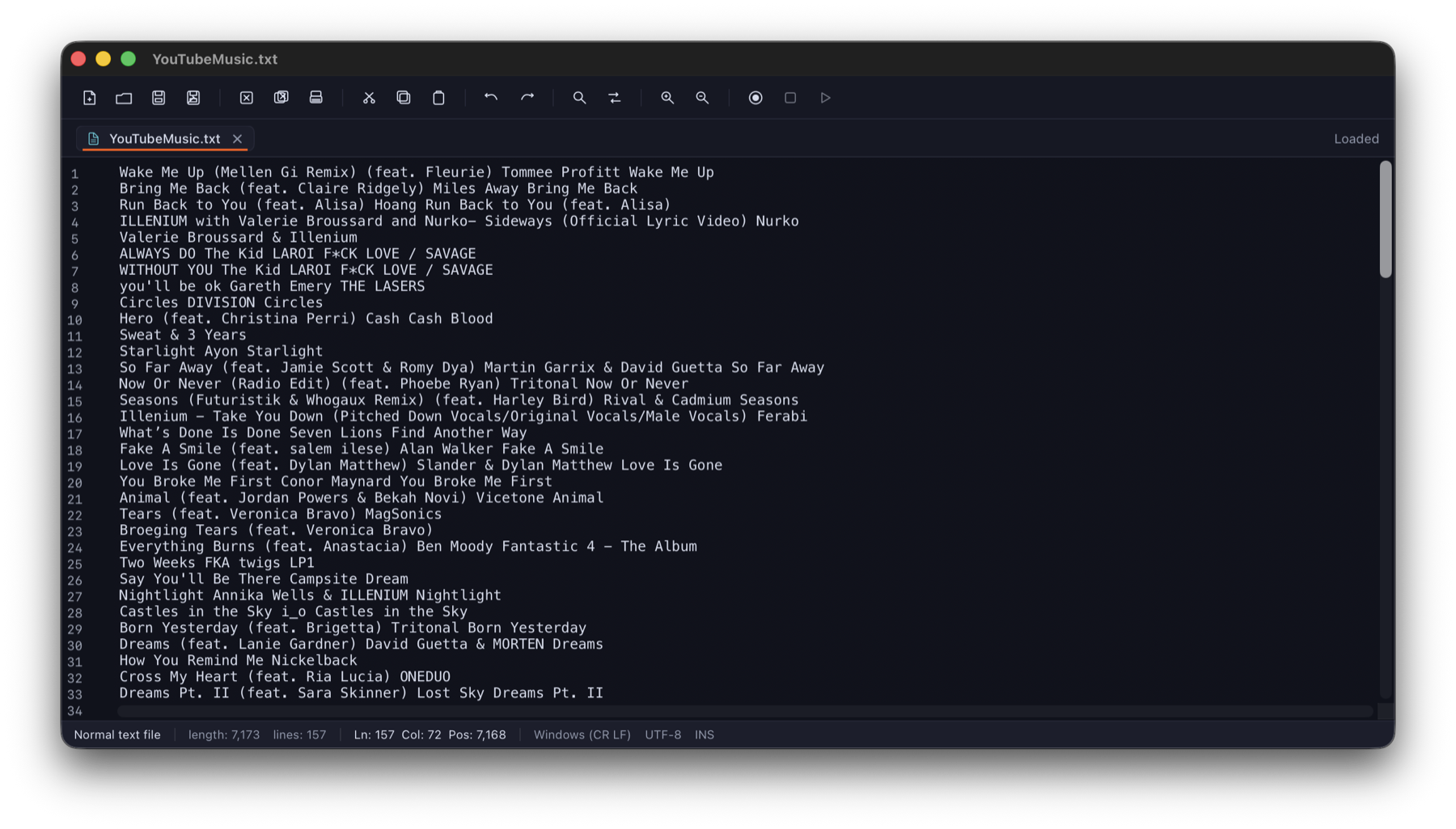Screen dimensions: 1456x829
Task: Open the Replace tool
Action: pos(615,98)
